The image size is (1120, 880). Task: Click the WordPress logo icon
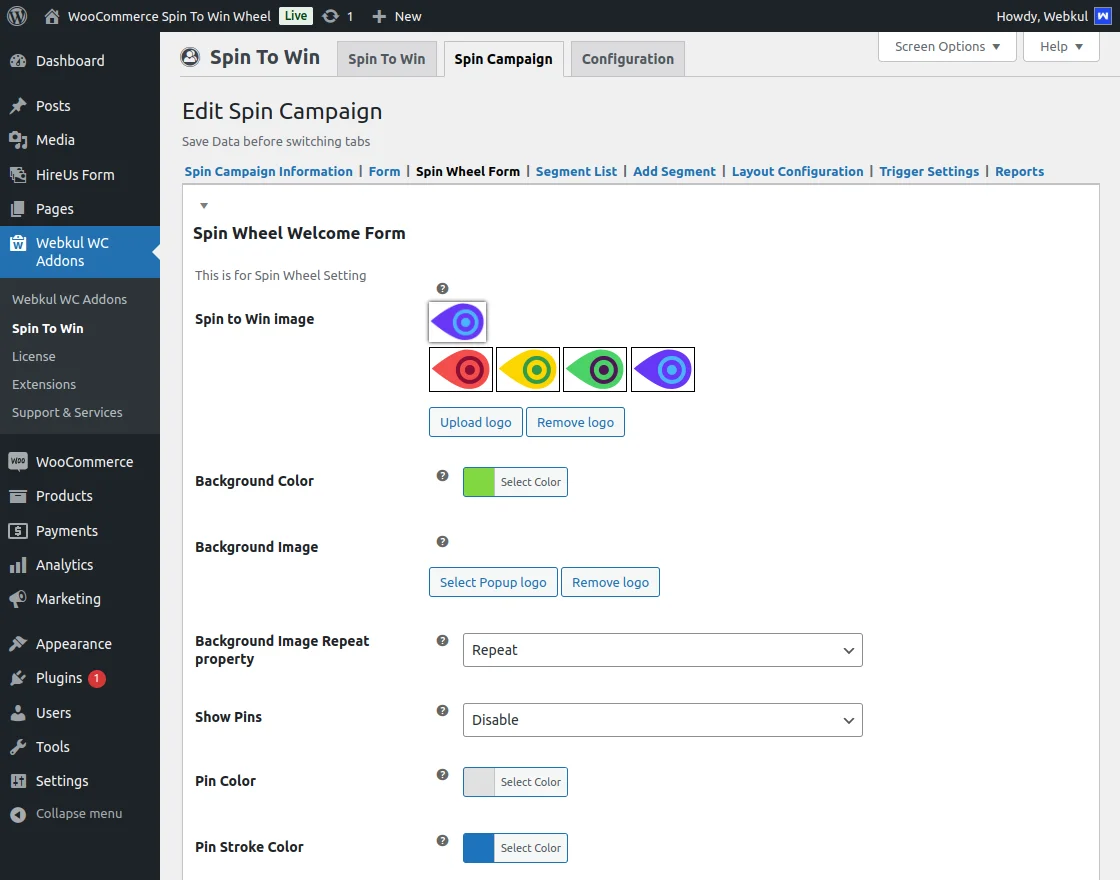[16, 16]
